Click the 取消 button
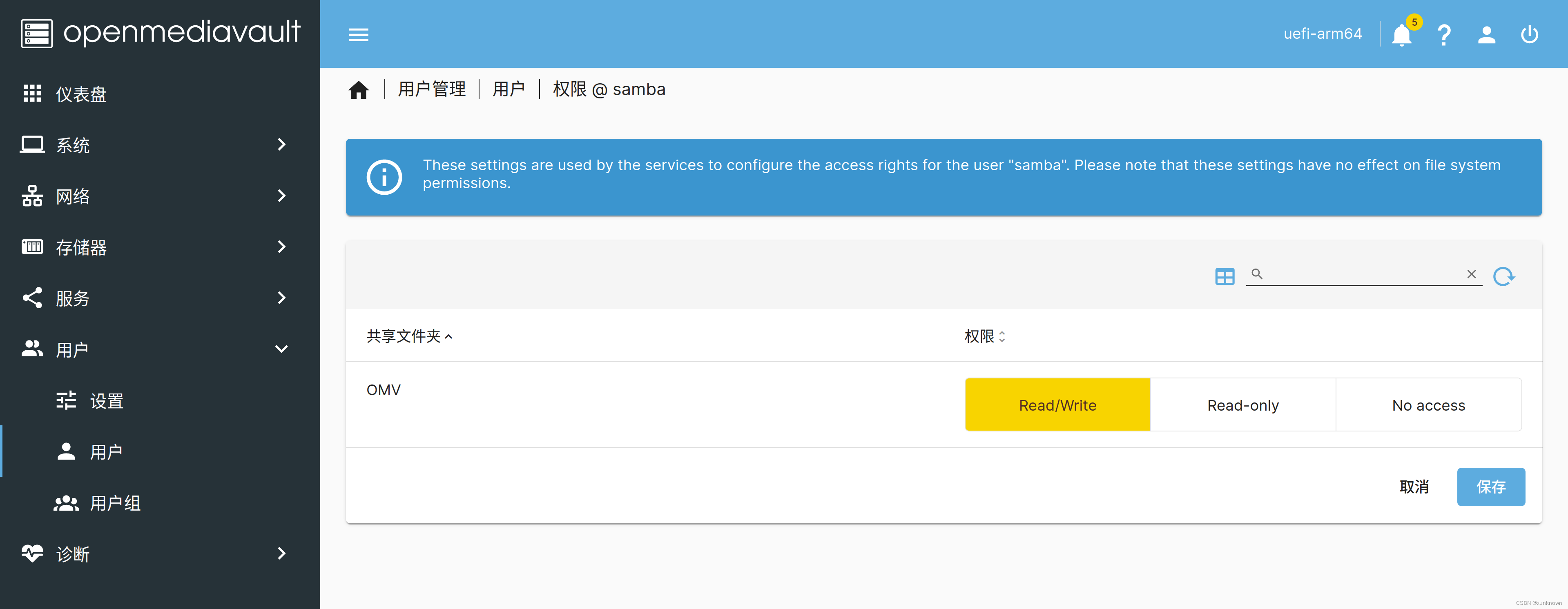 coord(1414,487)
